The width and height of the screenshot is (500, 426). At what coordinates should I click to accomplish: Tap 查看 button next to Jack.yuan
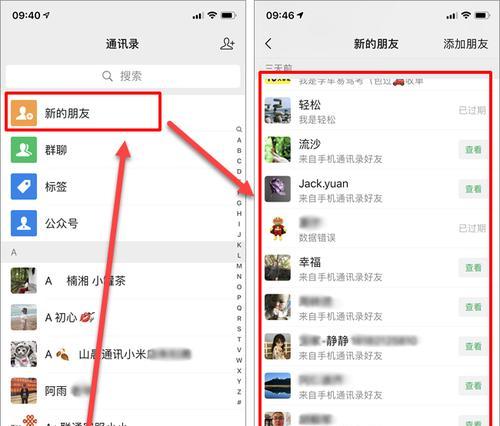point(473,189)
